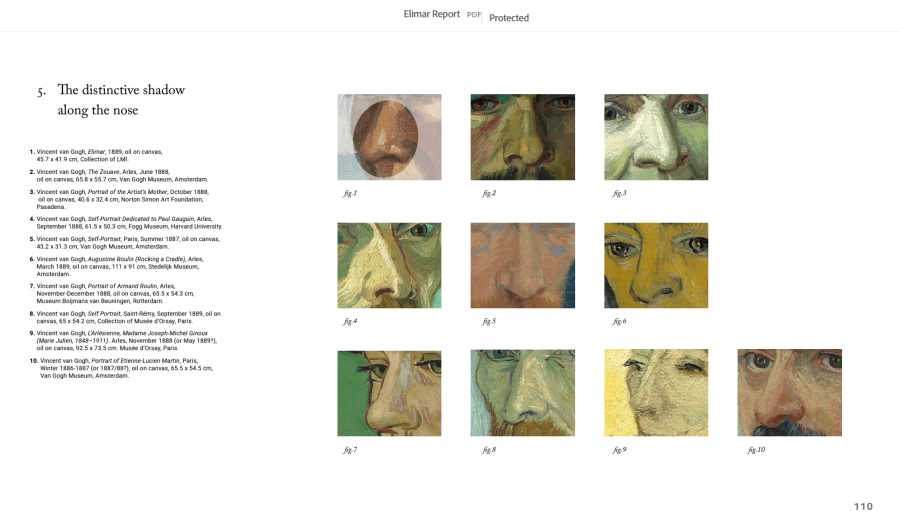Select reference 1 about Elimar, 1889
This screenshot has width=900, height=527.
click(96, 156)
